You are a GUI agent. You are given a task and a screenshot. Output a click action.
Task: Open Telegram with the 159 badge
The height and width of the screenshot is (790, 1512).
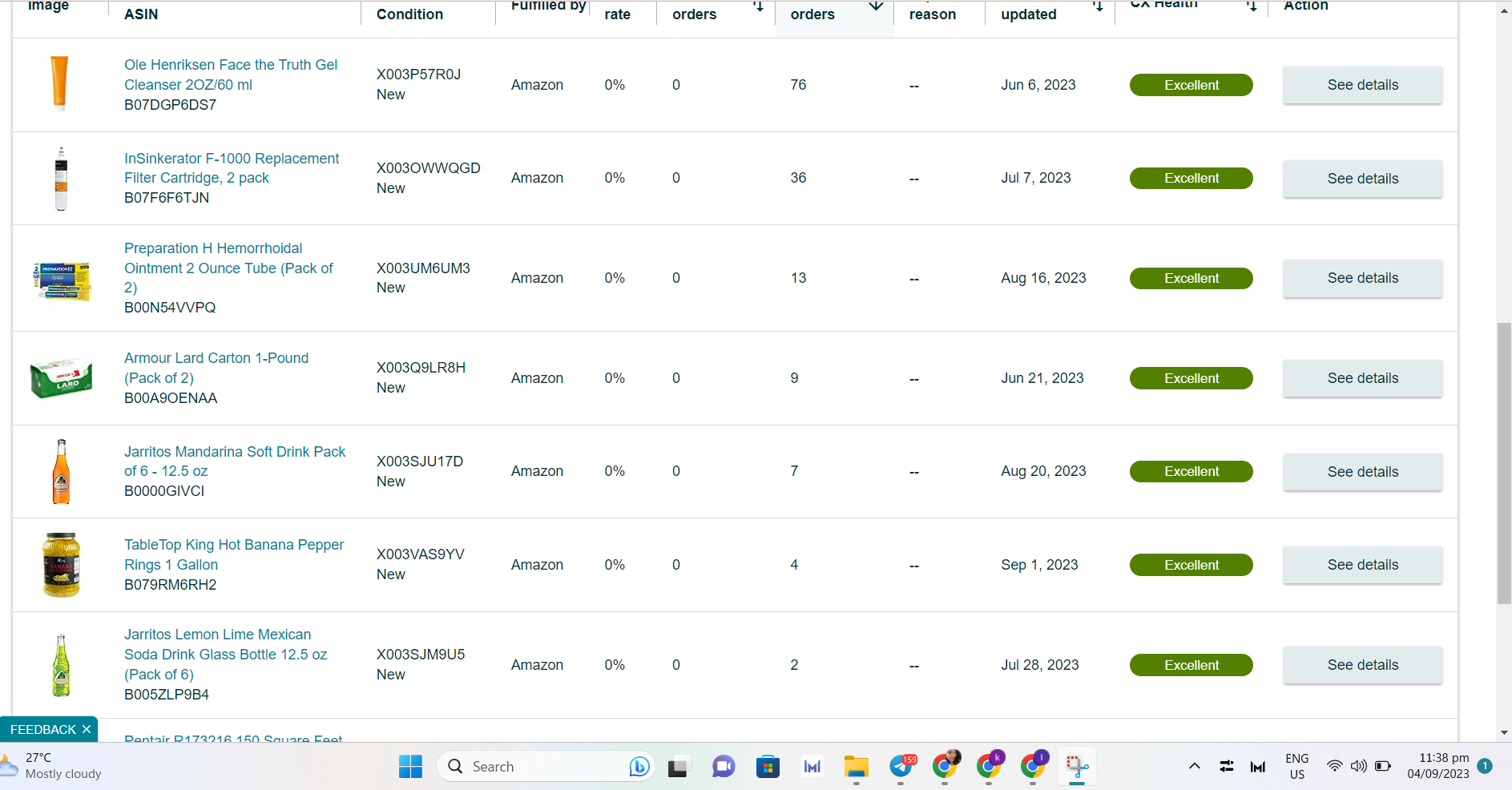[x=901, y=767]
